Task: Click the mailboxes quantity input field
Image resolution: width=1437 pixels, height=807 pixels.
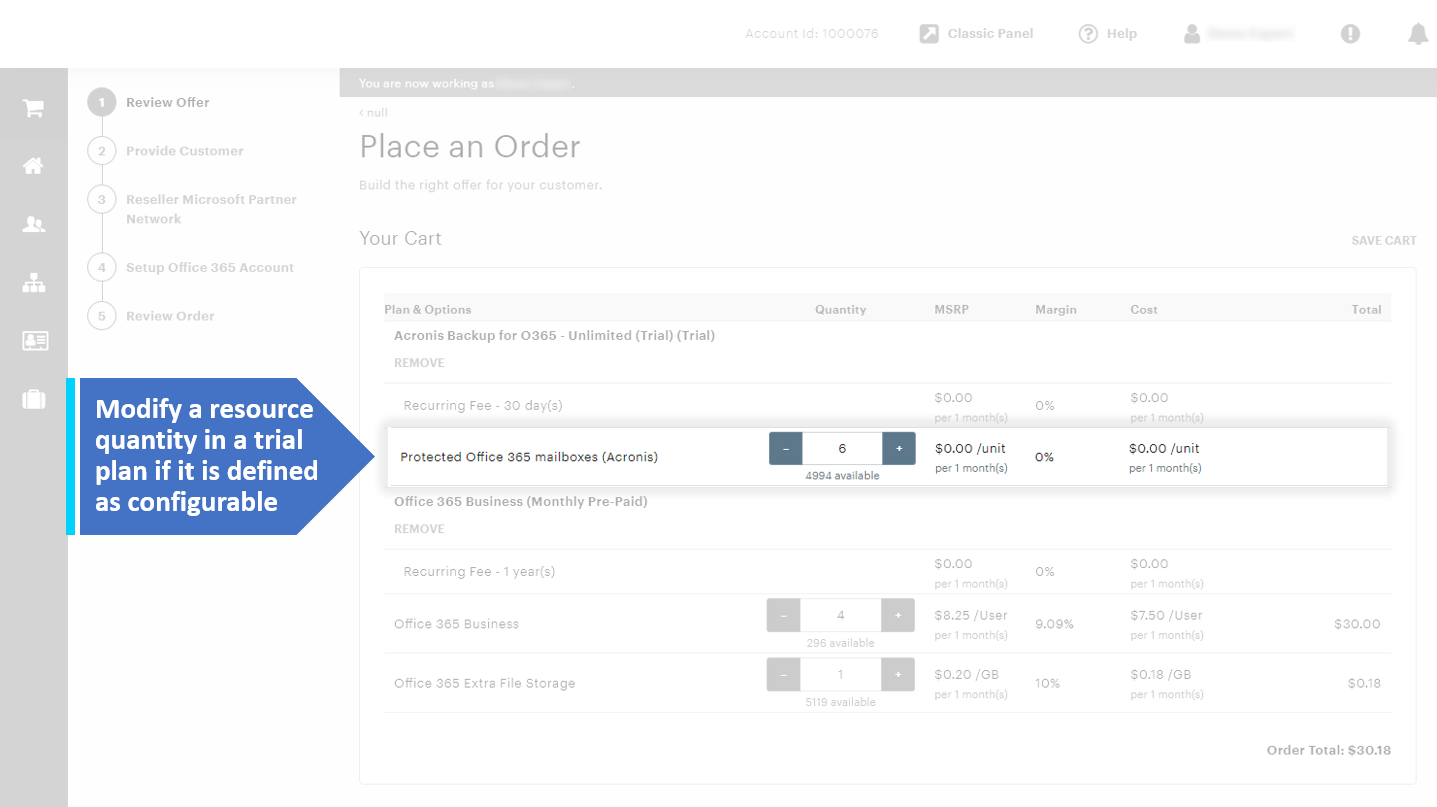Action: point(842,449)
